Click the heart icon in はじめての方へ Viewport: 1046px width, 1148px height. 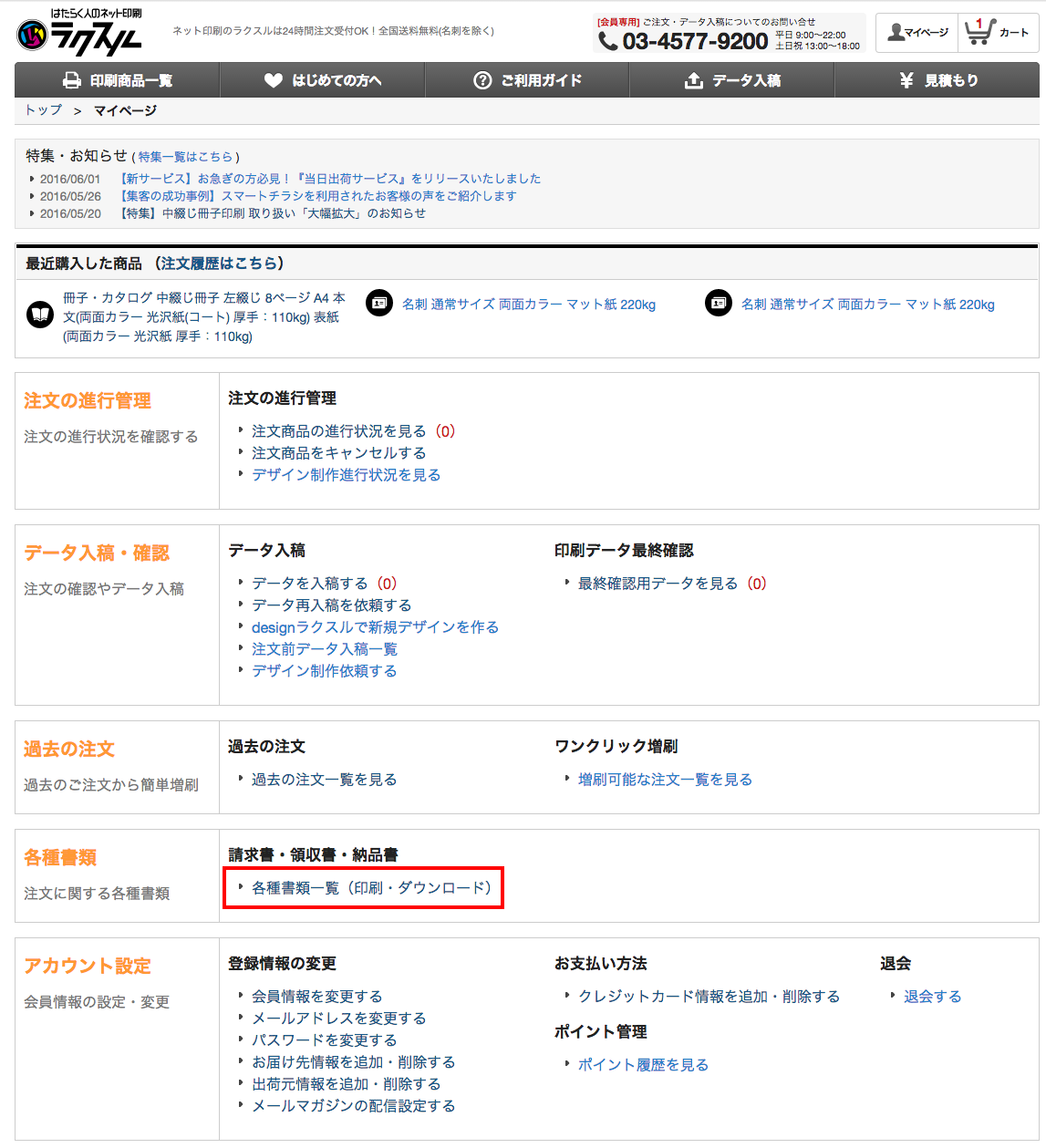click(273, 80)
